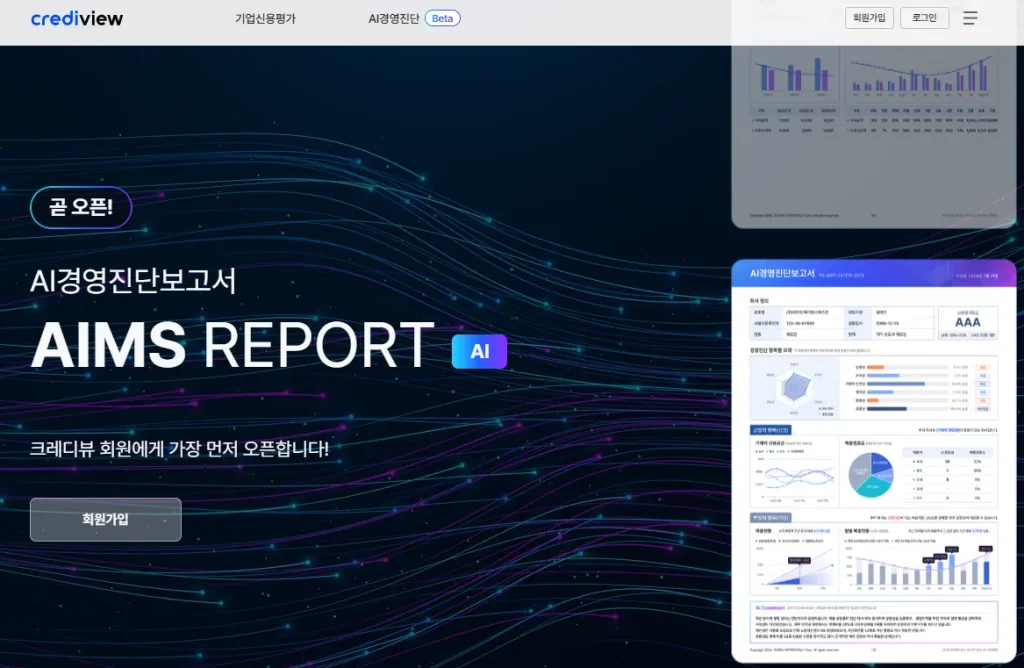Open the 기업신용평가 menu
The image size is (1024, 668).
tap(265, 18)
